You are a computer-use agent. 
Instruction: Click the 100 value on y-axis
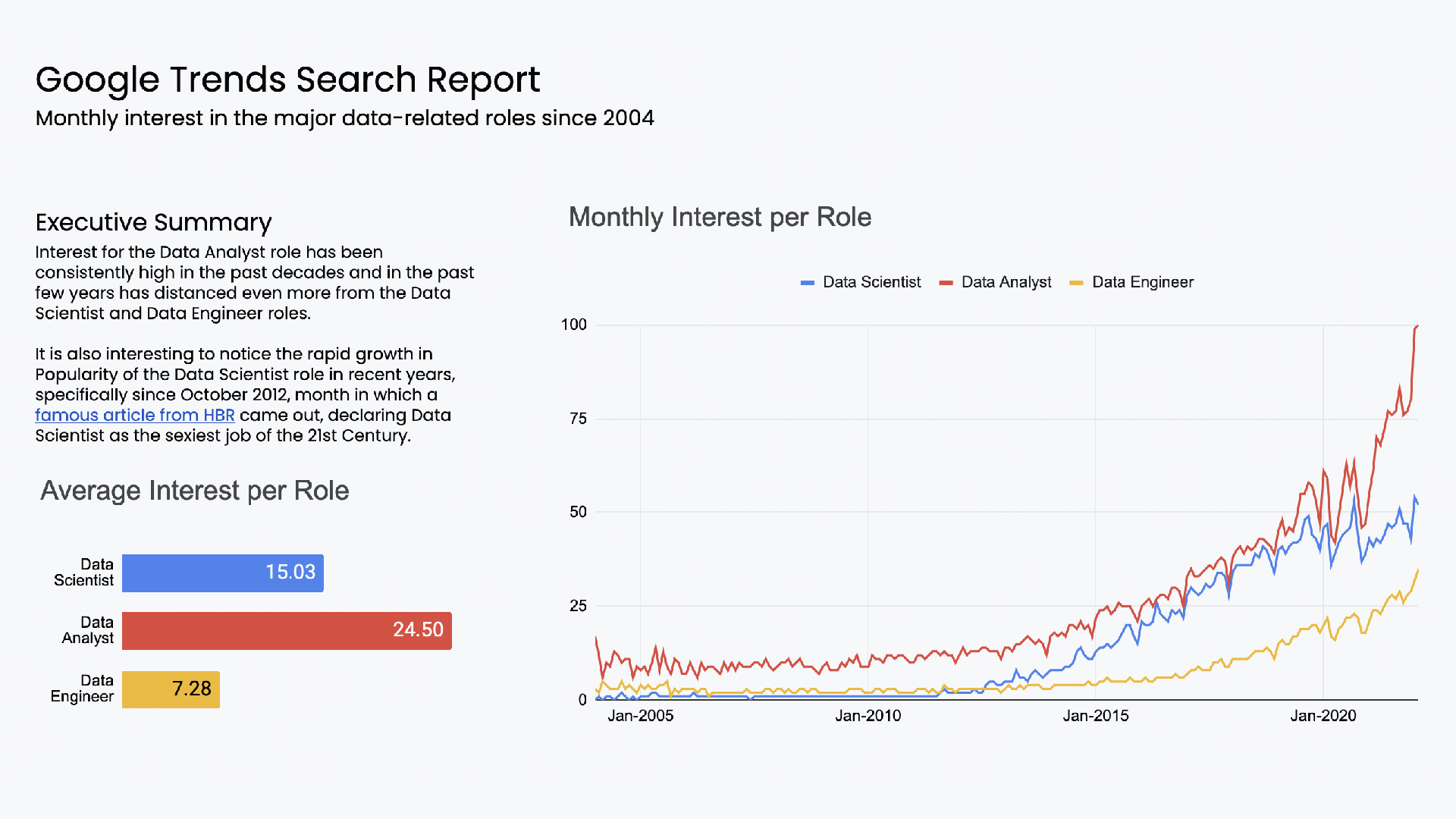pos(573,325)
